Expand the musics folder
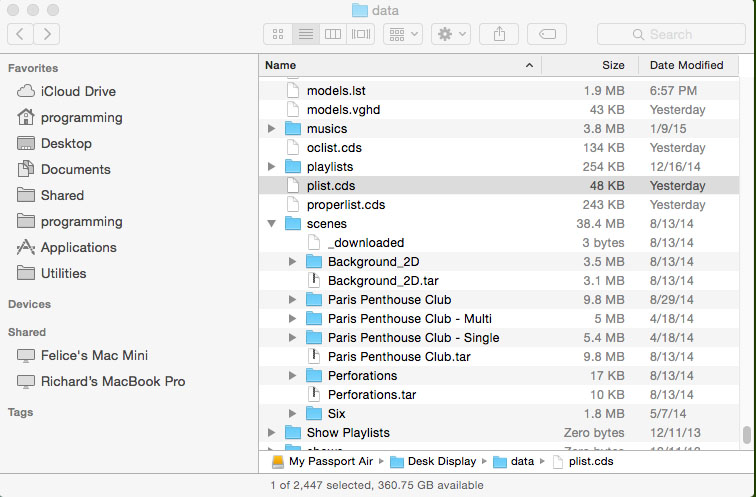The width and height of the screenshot is (756, 497). pos(272,129)
